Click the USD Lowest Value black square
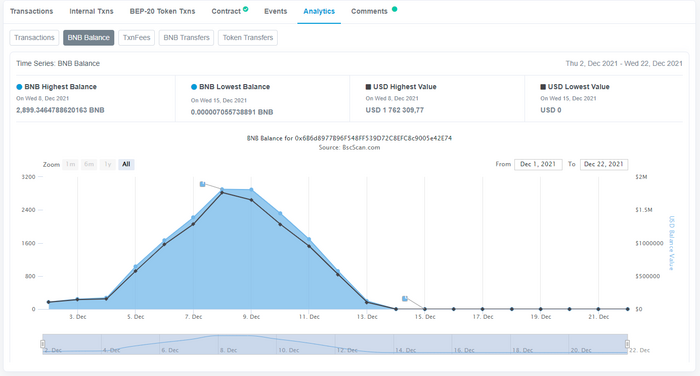 point(543,87)
